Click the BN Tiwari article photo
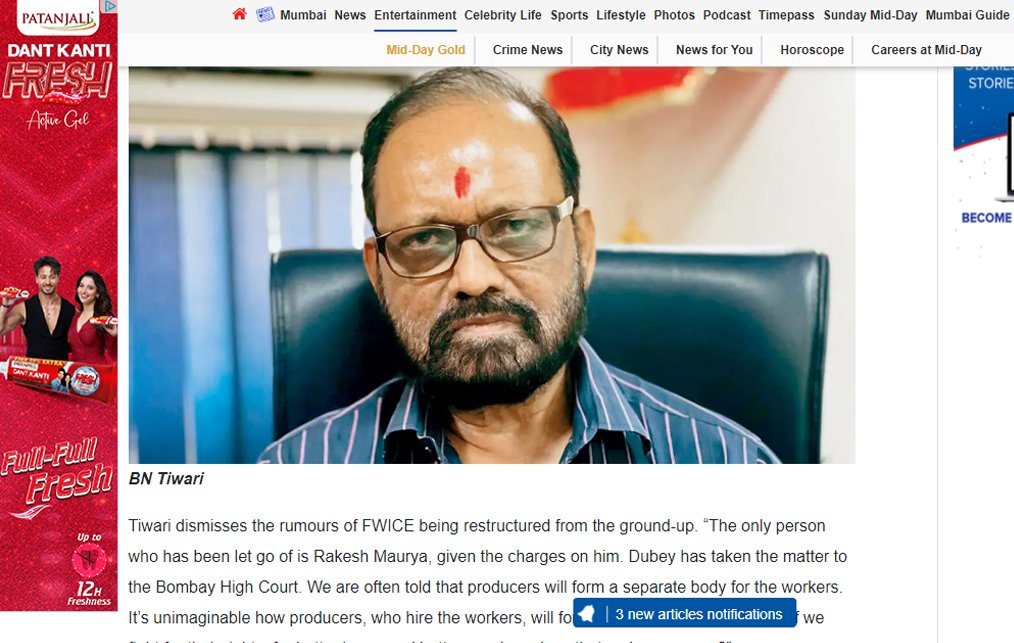1014x643 pixels. 491,265
